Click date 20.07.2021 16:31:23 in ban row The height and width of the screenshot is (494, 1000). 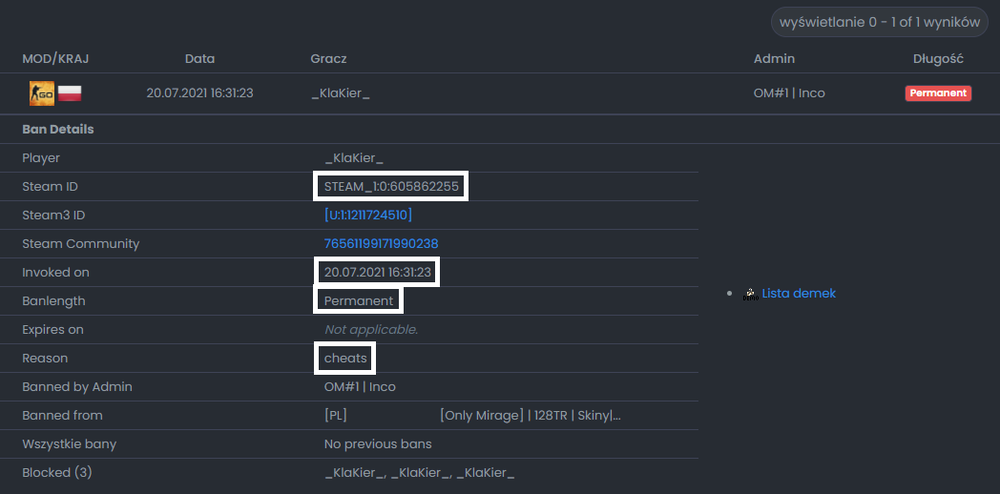[x=200, y=93]
